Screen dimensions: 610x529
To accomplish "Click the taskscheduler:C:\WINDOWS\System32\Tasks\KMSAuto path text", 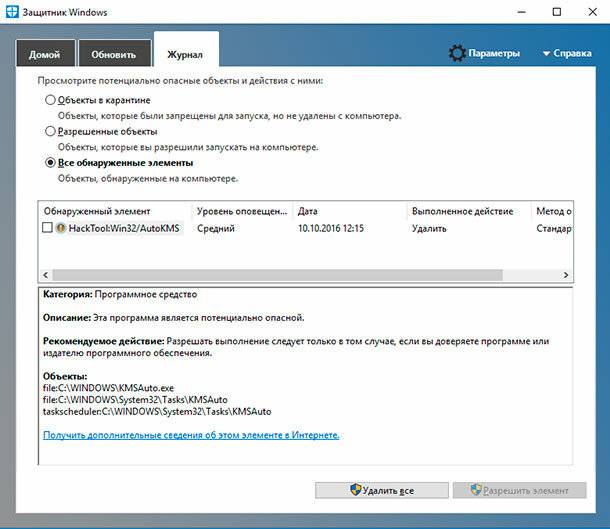I will [x=157, y=411].
